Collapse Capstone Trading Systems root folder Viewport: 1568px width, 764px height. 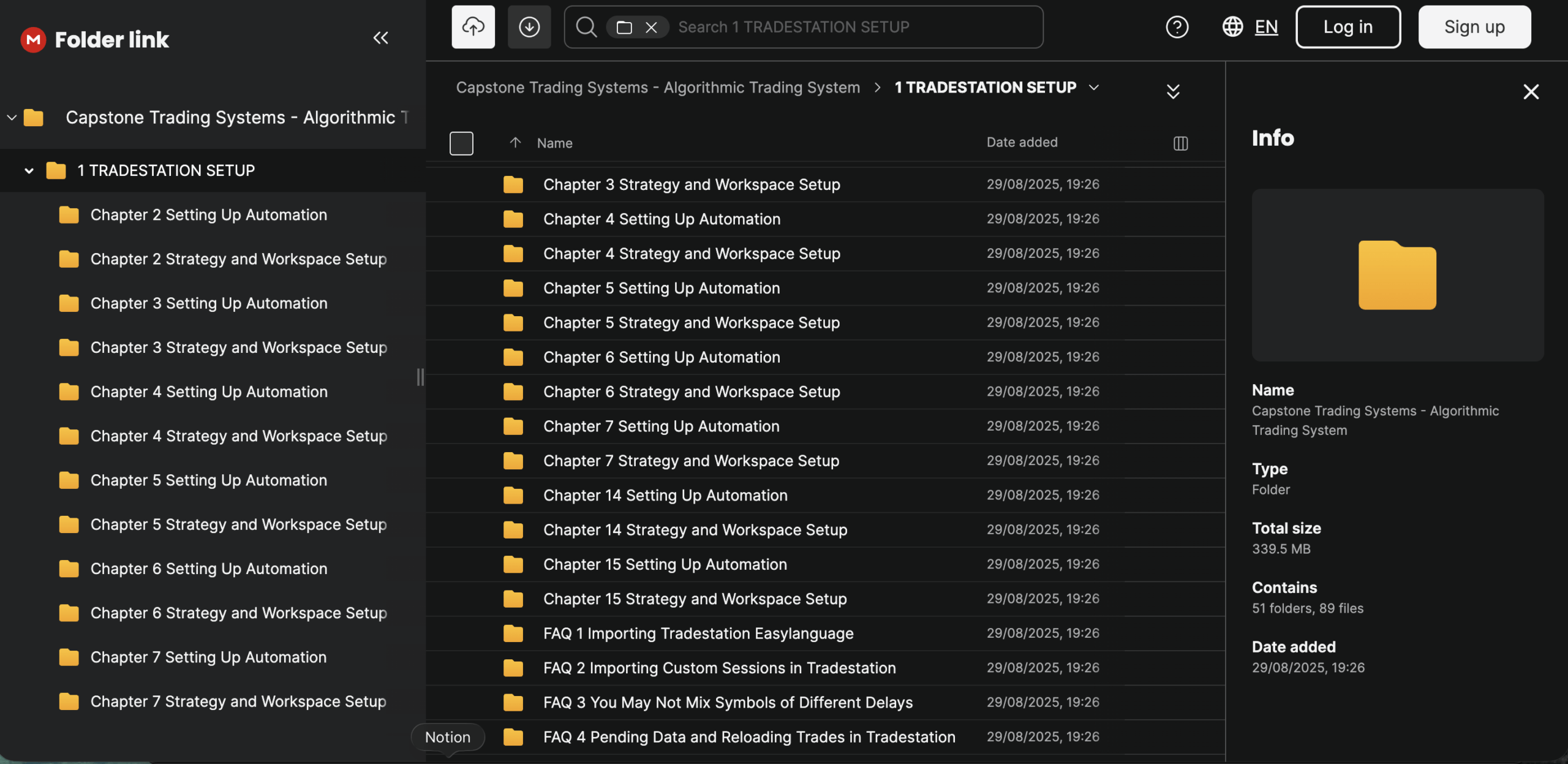(12, 117)
